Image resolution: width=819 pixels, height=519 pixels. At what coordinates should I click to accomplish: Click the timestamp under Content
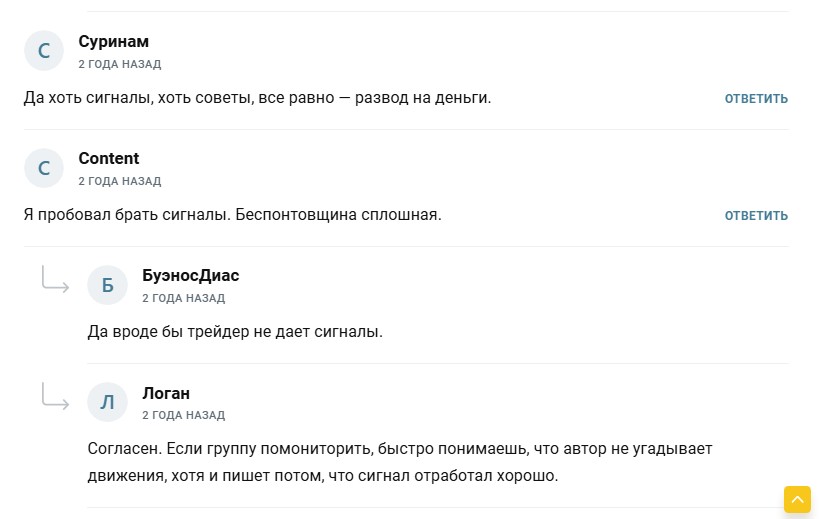pyautogui.click(x=119, y=181)
